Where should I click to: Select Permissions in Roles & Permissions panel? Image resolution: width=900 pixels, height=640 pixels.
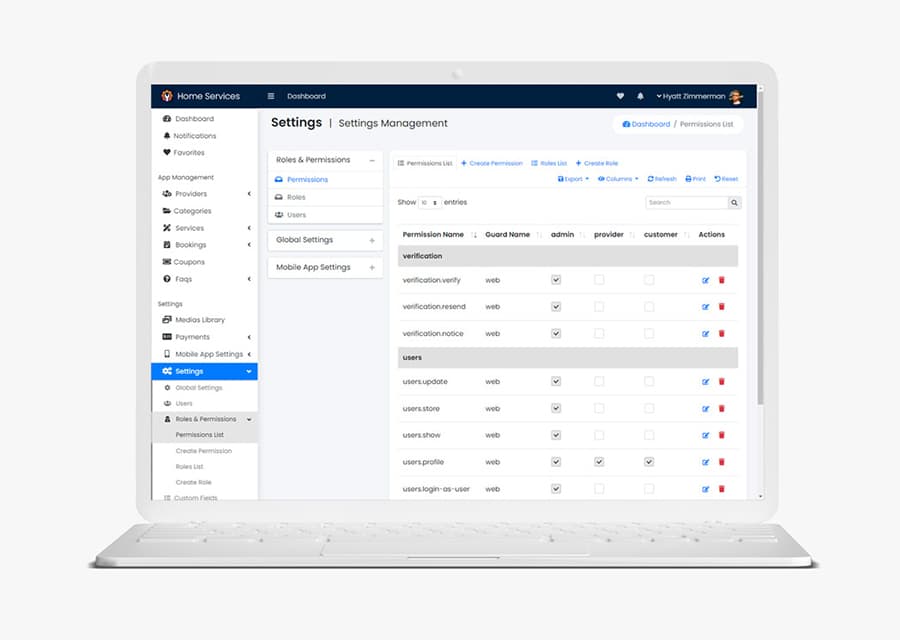325,180
